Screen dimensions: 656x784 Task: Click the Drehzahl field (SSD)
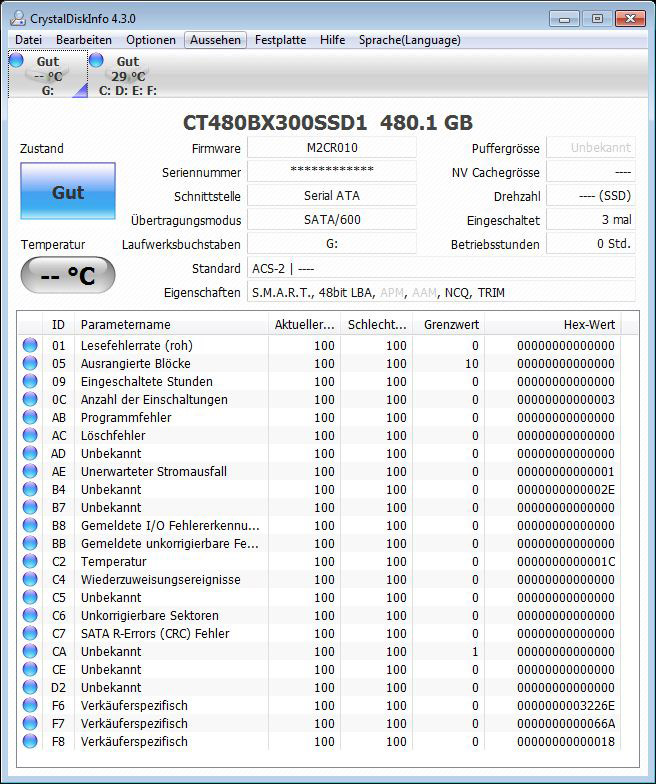(591, 196)
